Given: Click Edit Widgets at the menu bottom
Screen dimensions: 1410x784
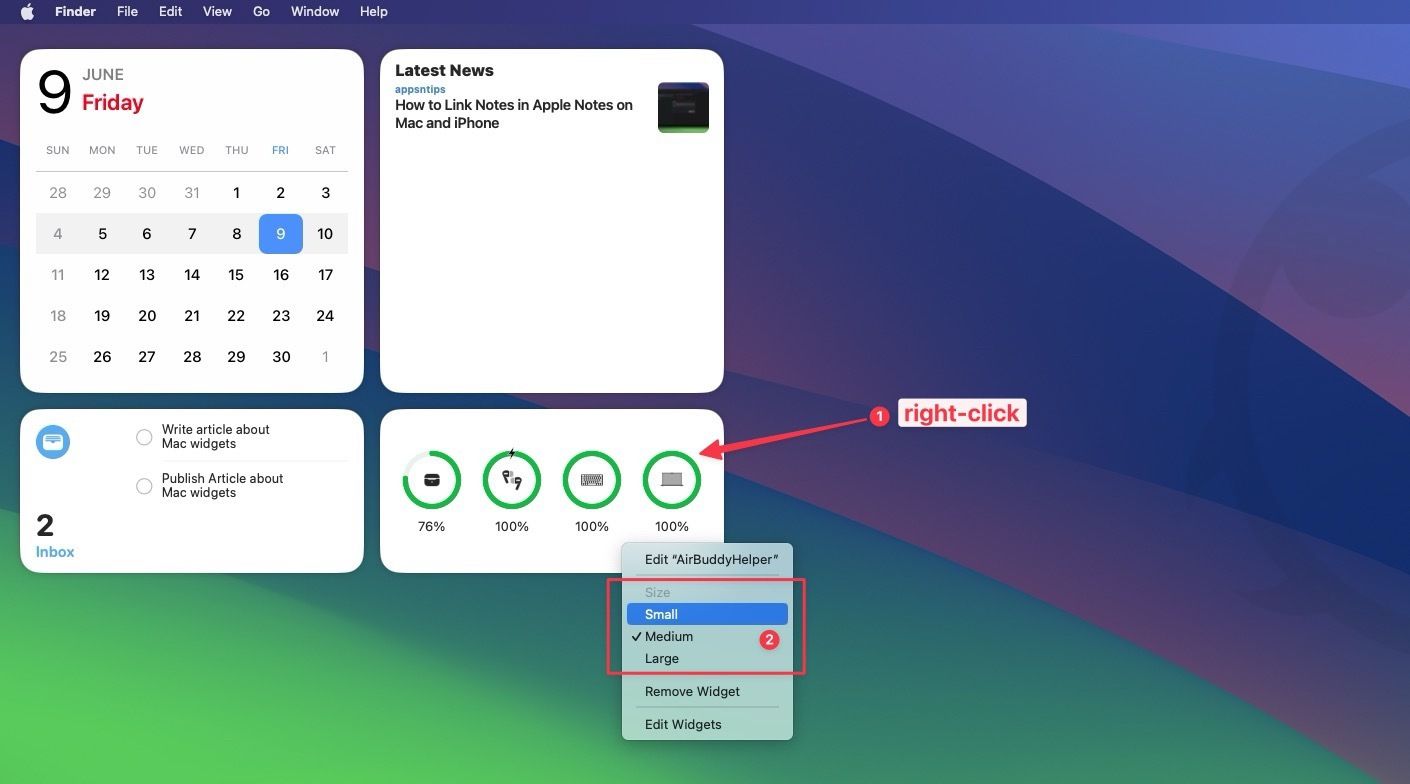Looking at the screenshot, I should click(683, 723).
